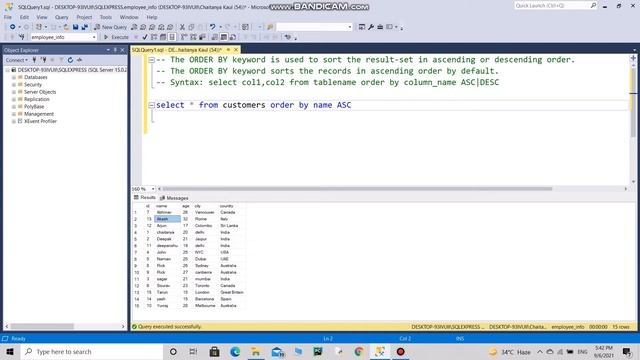
Task: Click the Windows Start button
Action: click(10, 351)
